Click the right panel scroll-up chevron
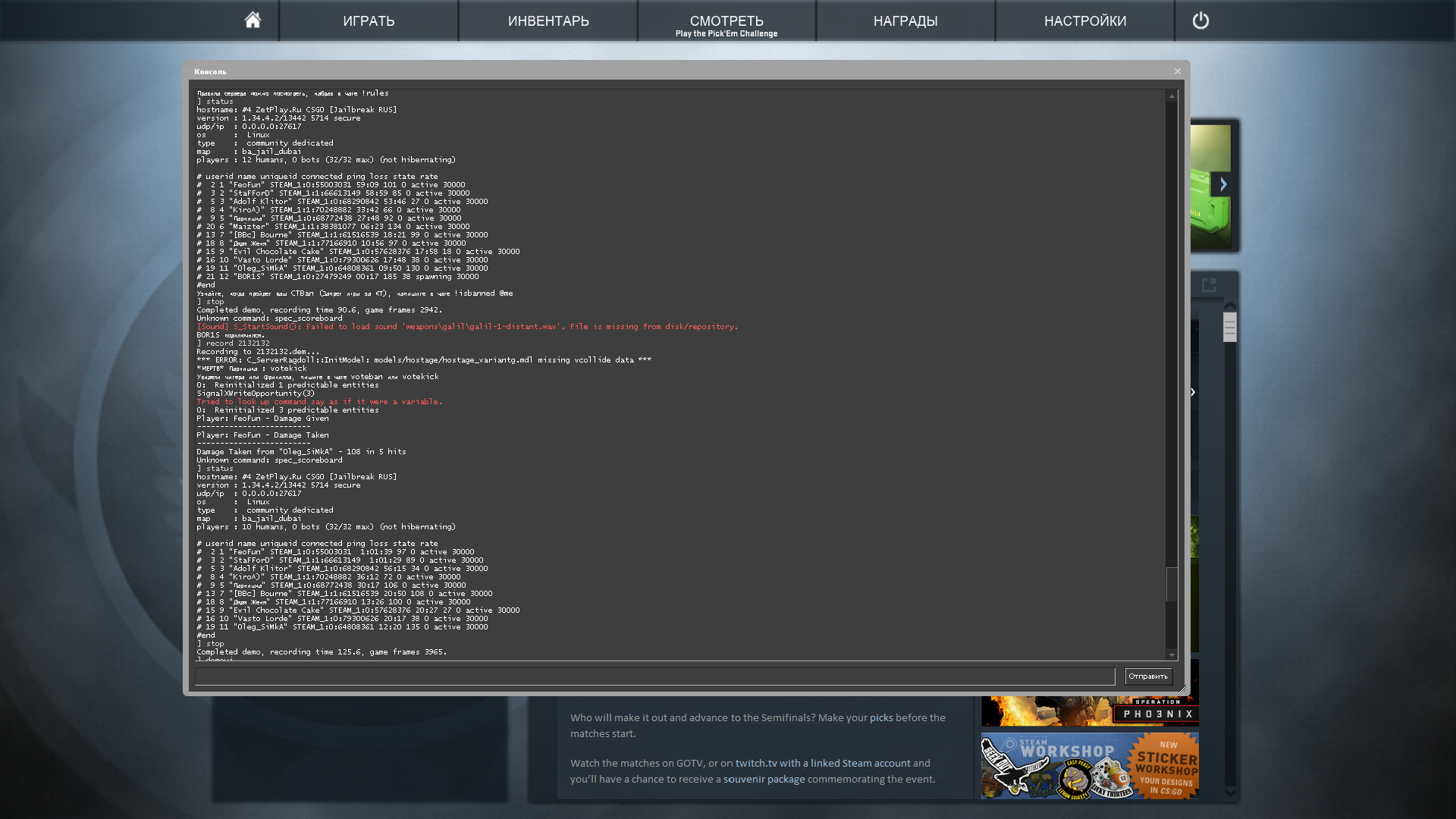The height and width of the screenshot is (819, 1456). pos(1230,305)
